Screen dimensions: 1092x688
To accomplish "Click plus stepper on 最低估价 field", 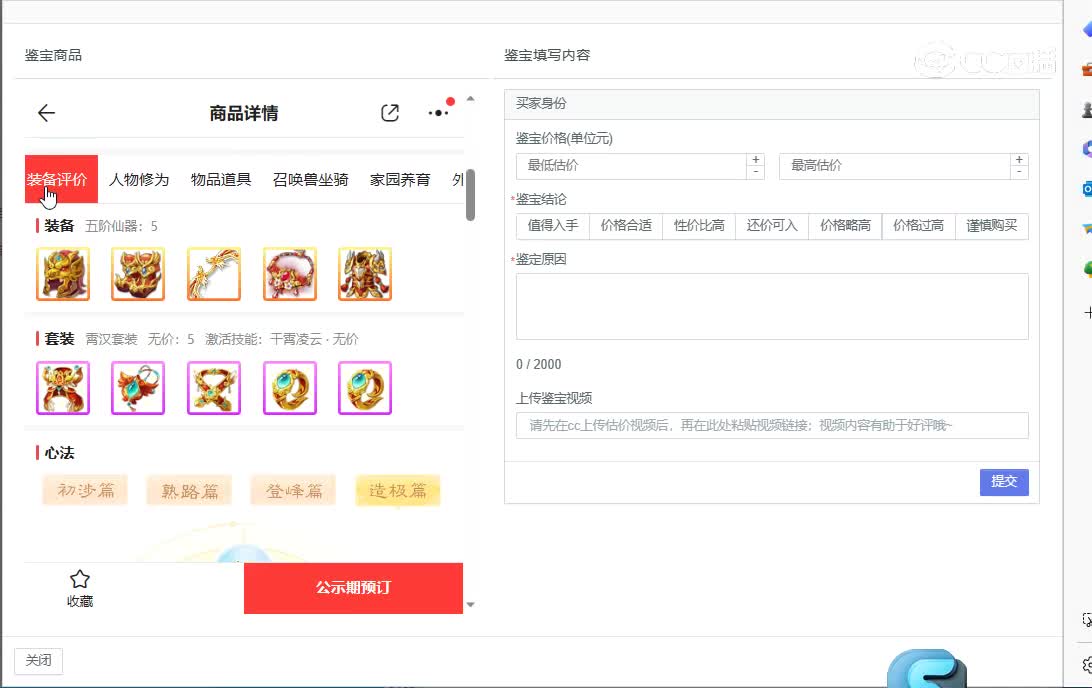I will pyautogui.click(x=756, y=159).
